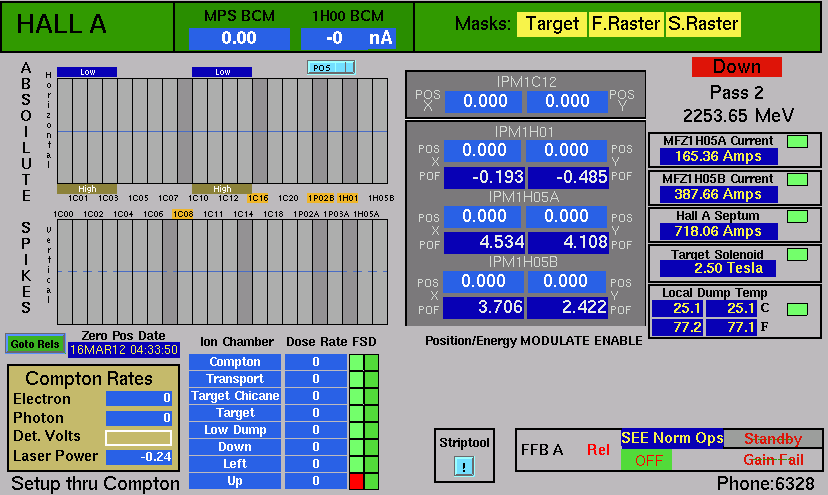Click the MFZ1H05B Current green status light
The width and height of the screenshot is (828, 495).
pyautogui.click(x=797, y=179)
